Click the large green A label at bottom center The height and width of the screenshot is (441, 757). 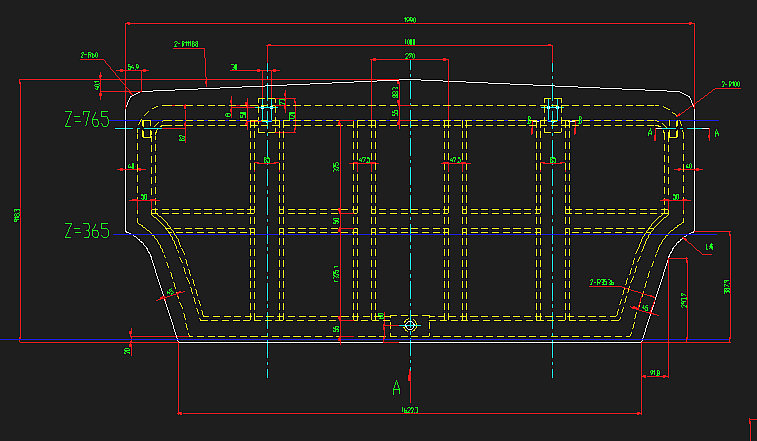point(397,386)
